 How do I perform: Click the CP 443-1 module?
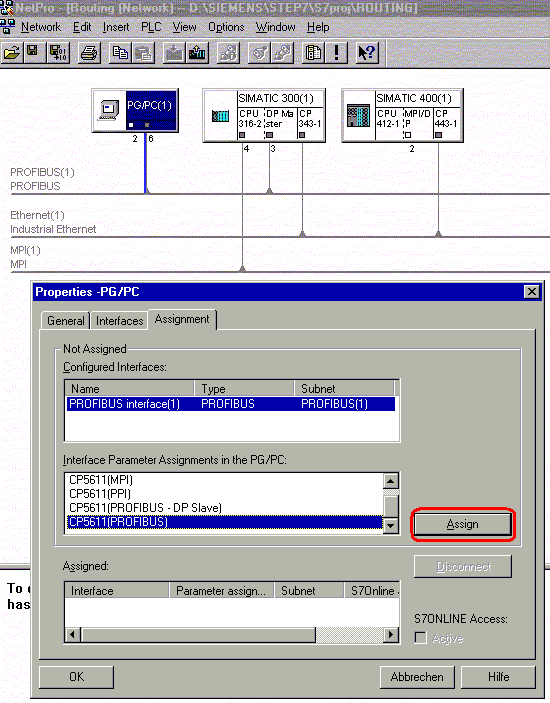pyautogui.click(x=447, y=124)
